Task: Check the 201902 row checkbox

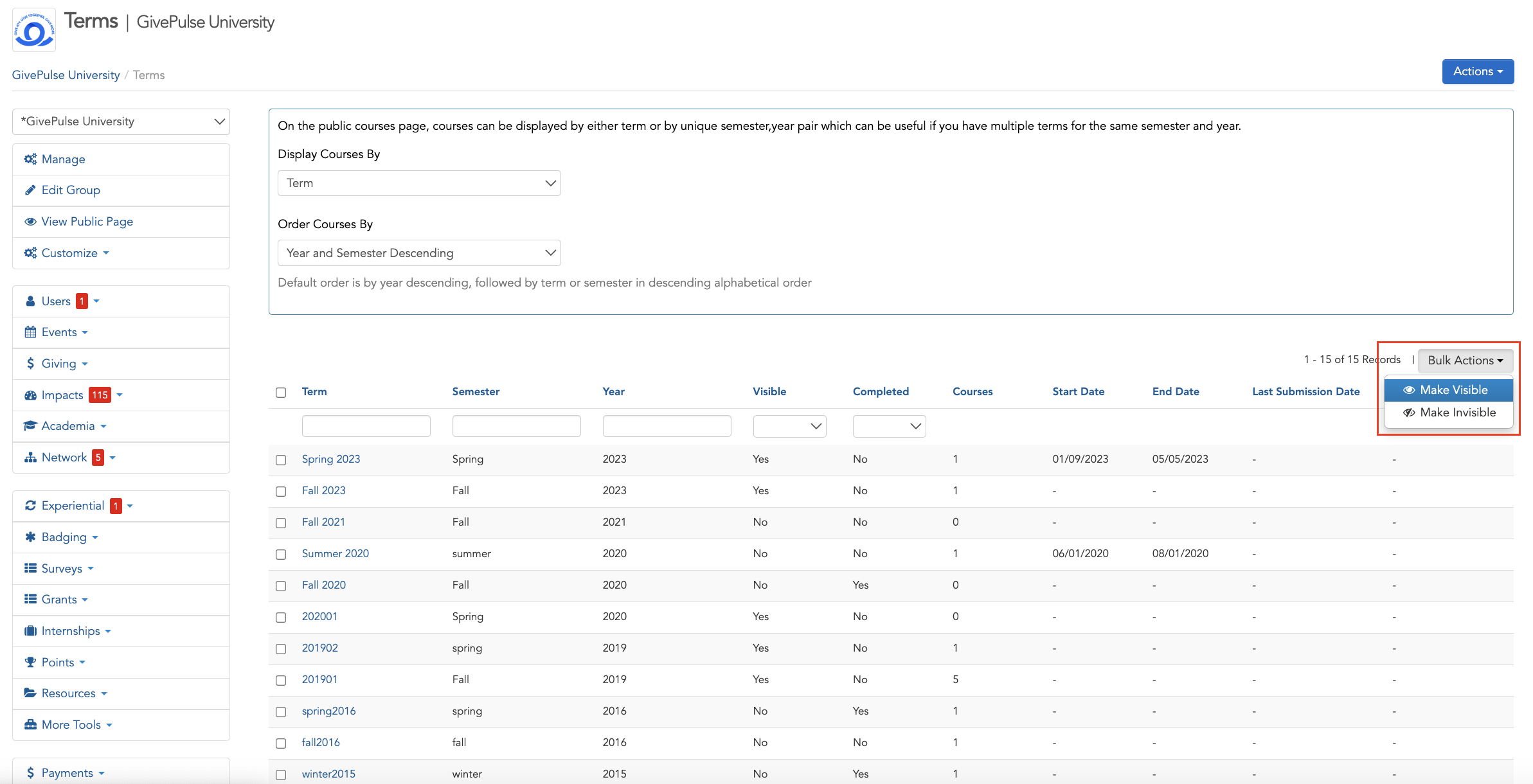Action: click(281, 649)
